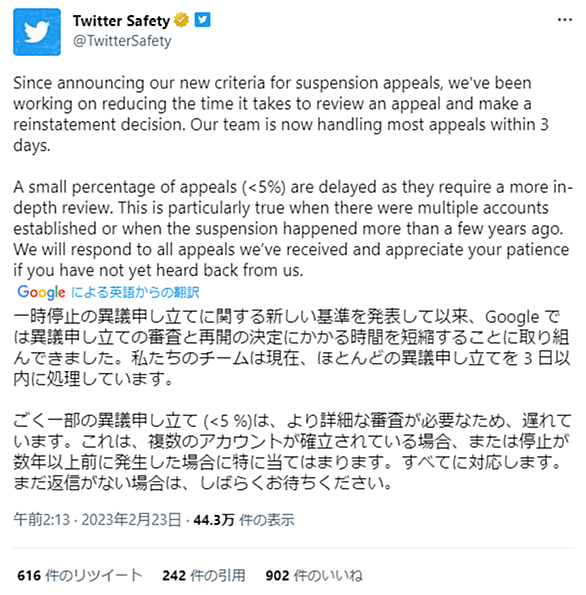Open the @TwitterSafety handle link
The image size is (586, 595).
pyautogui.click(x=122, y=41)
